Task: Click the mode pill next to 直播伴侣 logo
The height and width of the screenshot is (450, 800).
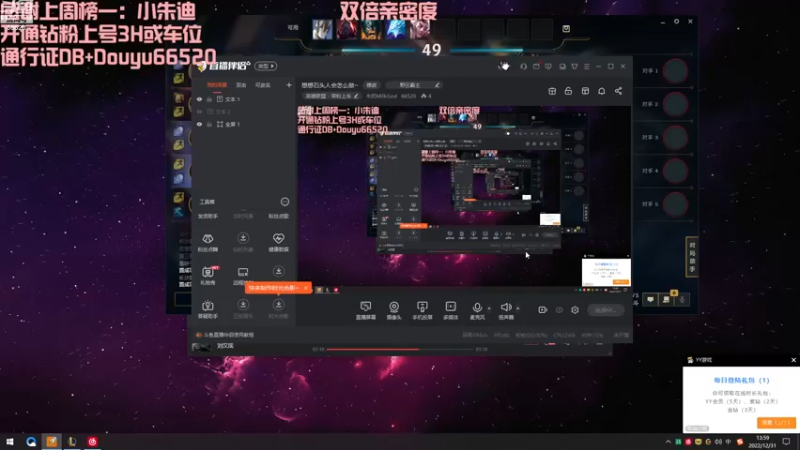Action: tap(266, 66)
